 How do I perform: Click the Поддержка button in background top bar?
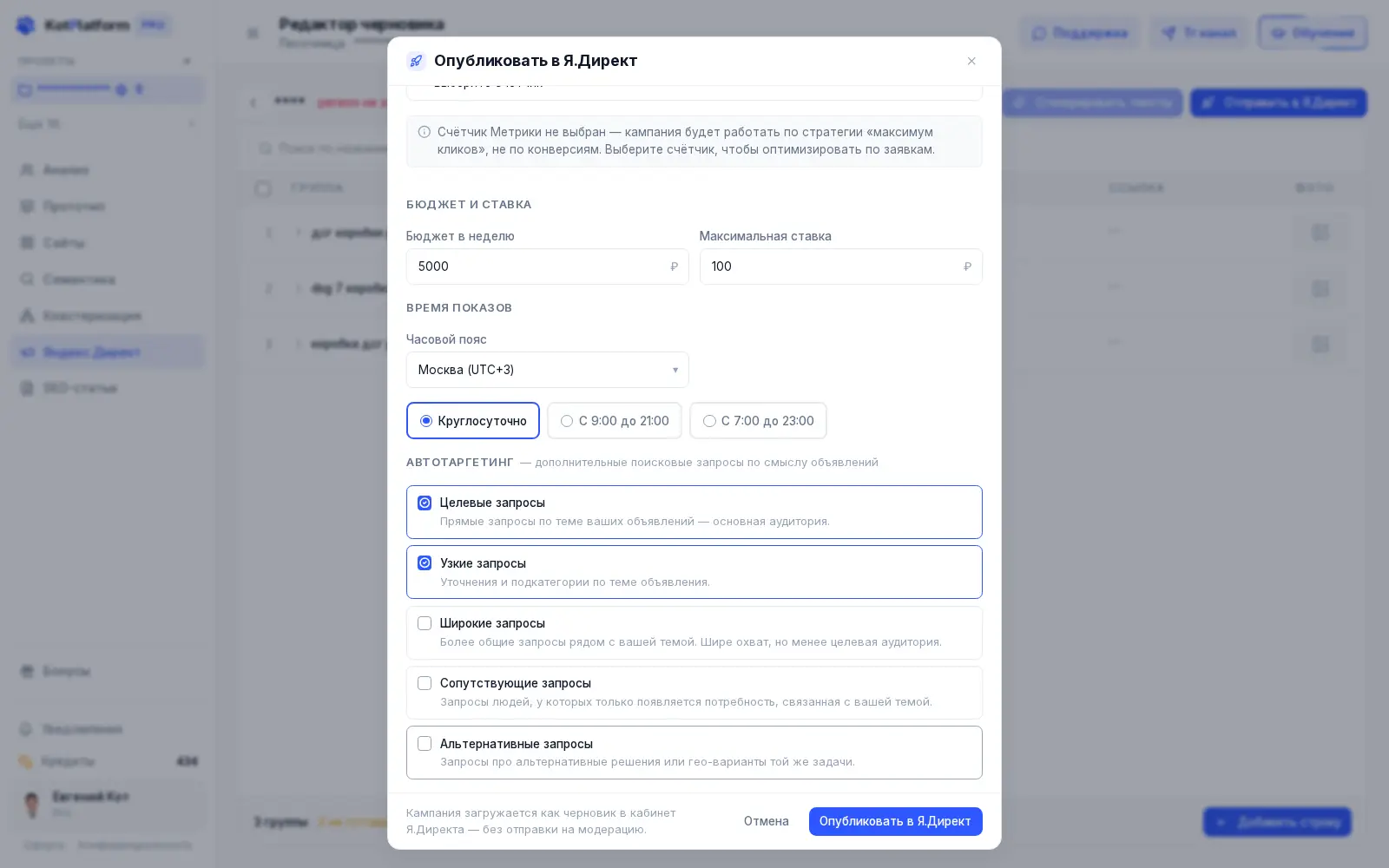(1079, 33)
